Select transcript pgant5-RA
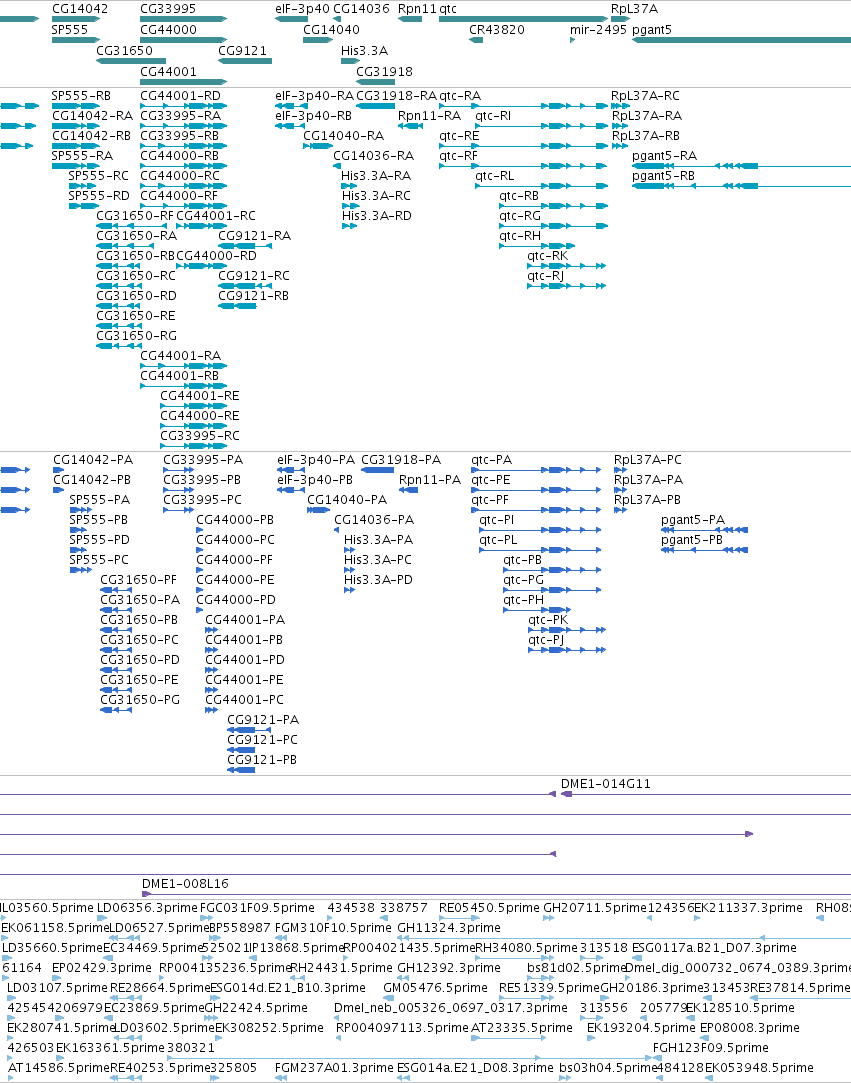851x1083 pixels. [x=664, y=155]
